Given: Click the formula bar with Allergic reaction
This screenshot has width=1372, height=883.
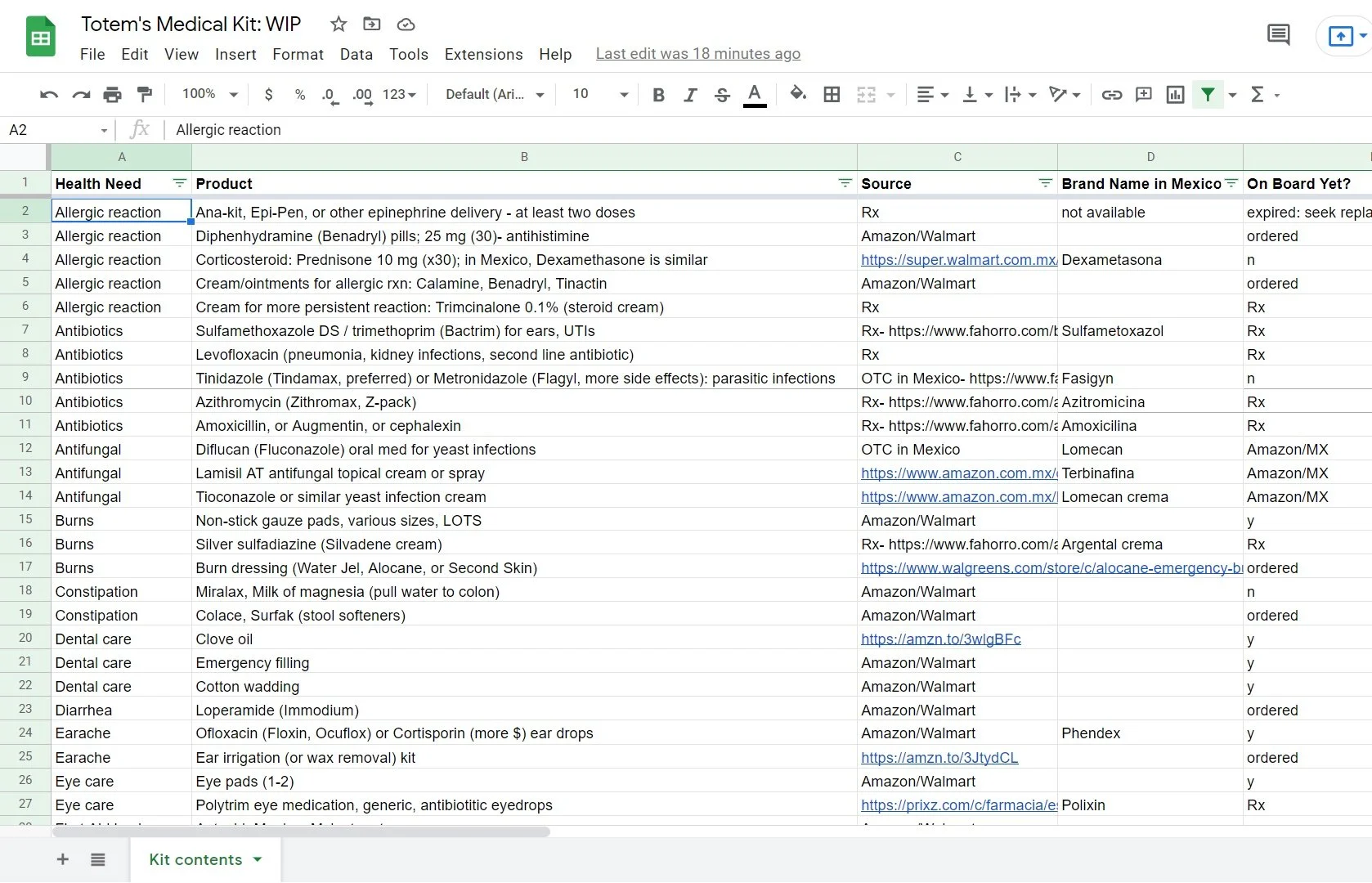Looking at the screenshot, I should (x=769, y=130).
